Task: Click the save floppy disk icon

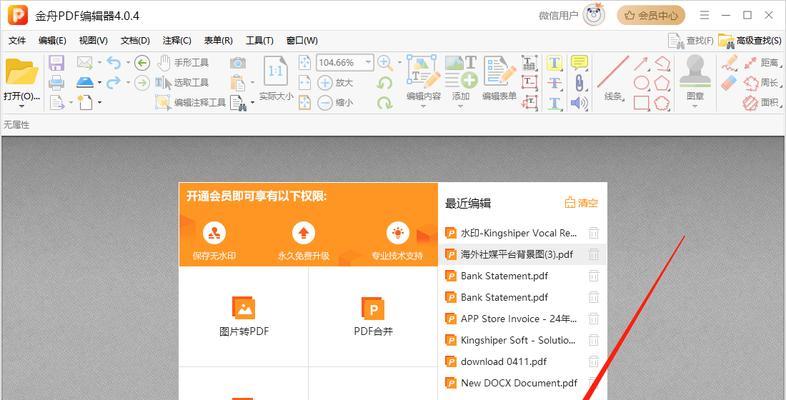Action: [56, 63]
